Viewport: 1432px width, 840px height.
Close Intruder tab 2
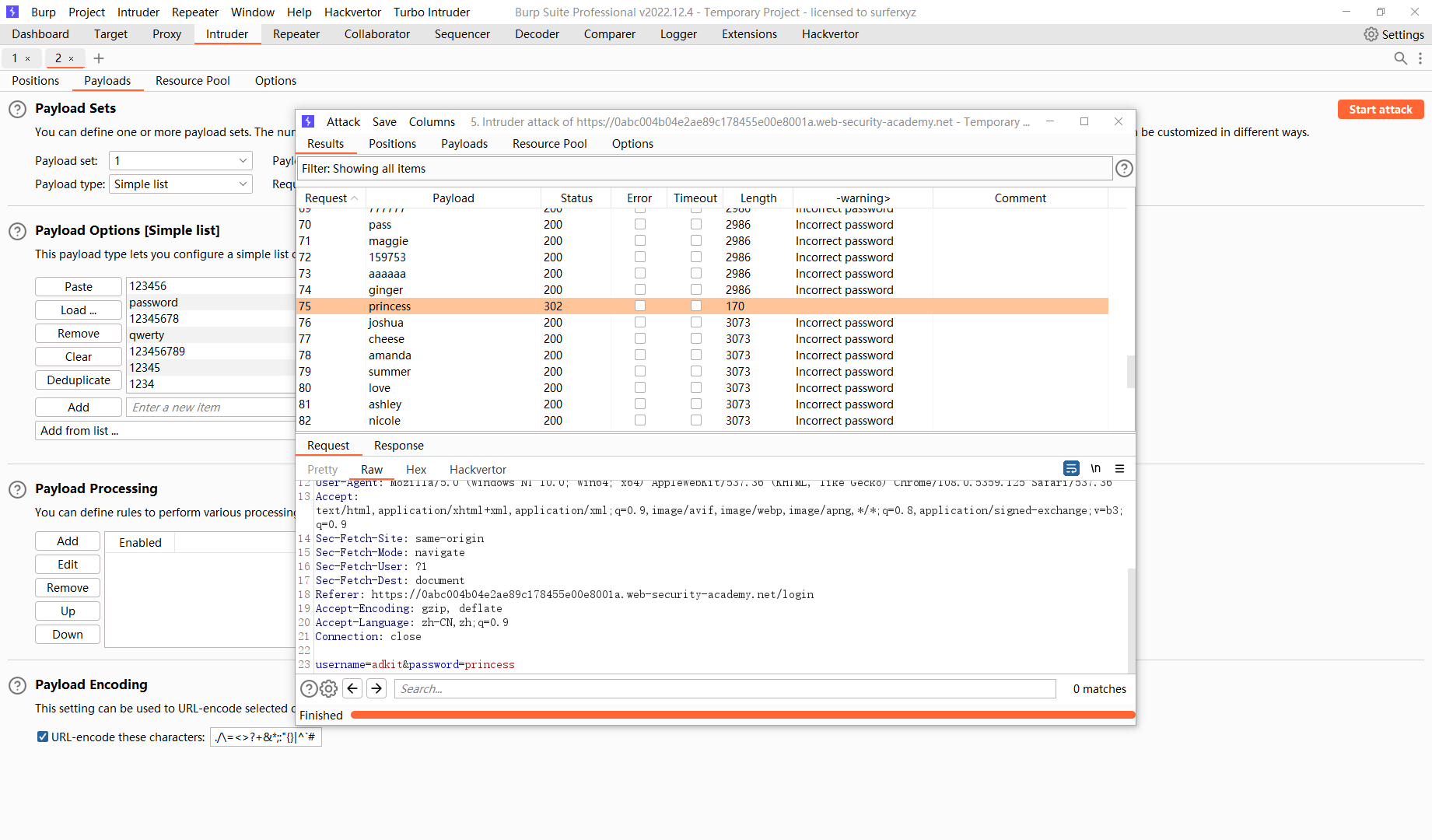click(x=71, y=58)
